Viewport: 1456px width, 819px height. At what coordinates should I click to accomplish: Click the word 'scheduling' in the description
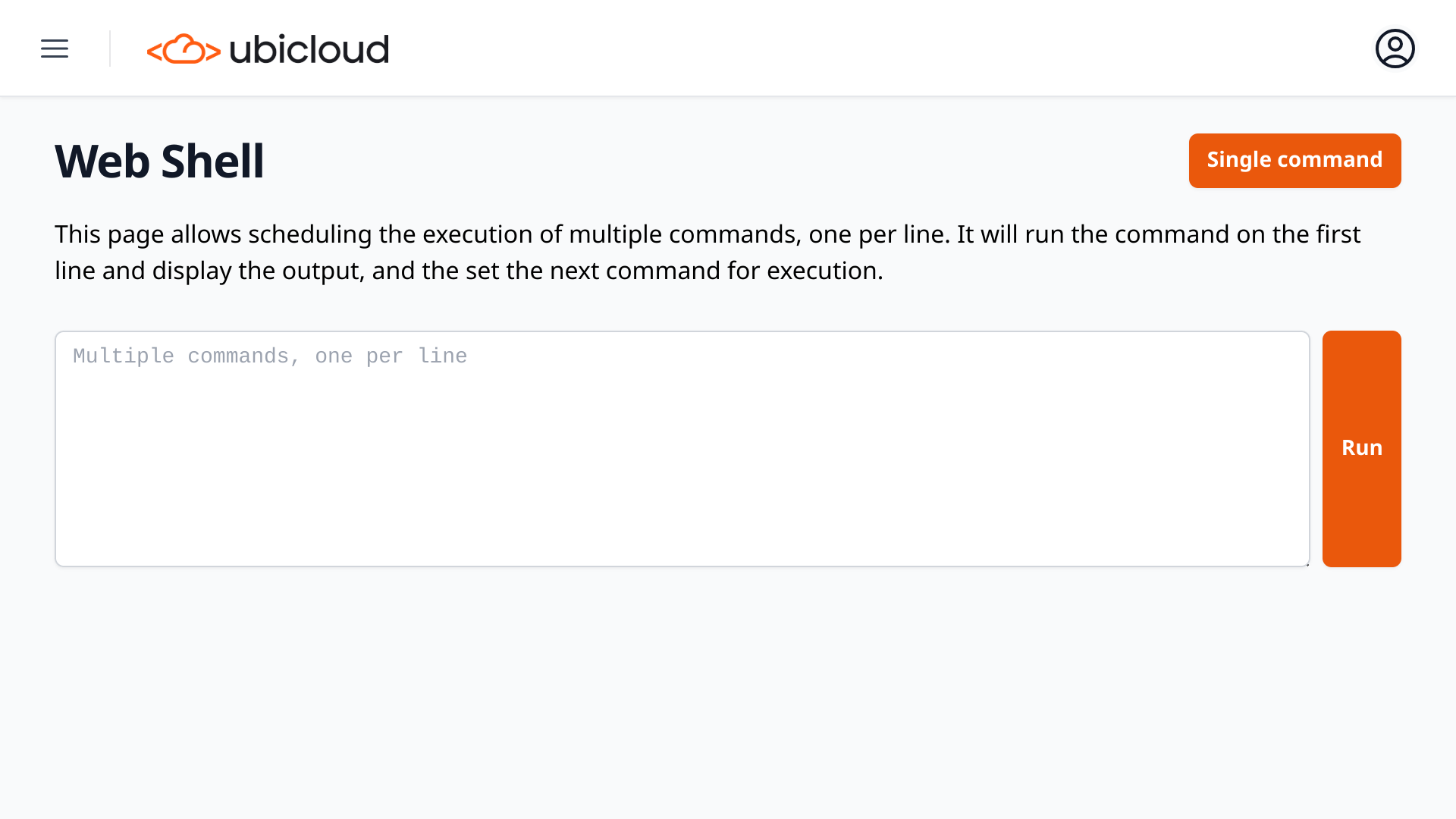click(310, 234)
